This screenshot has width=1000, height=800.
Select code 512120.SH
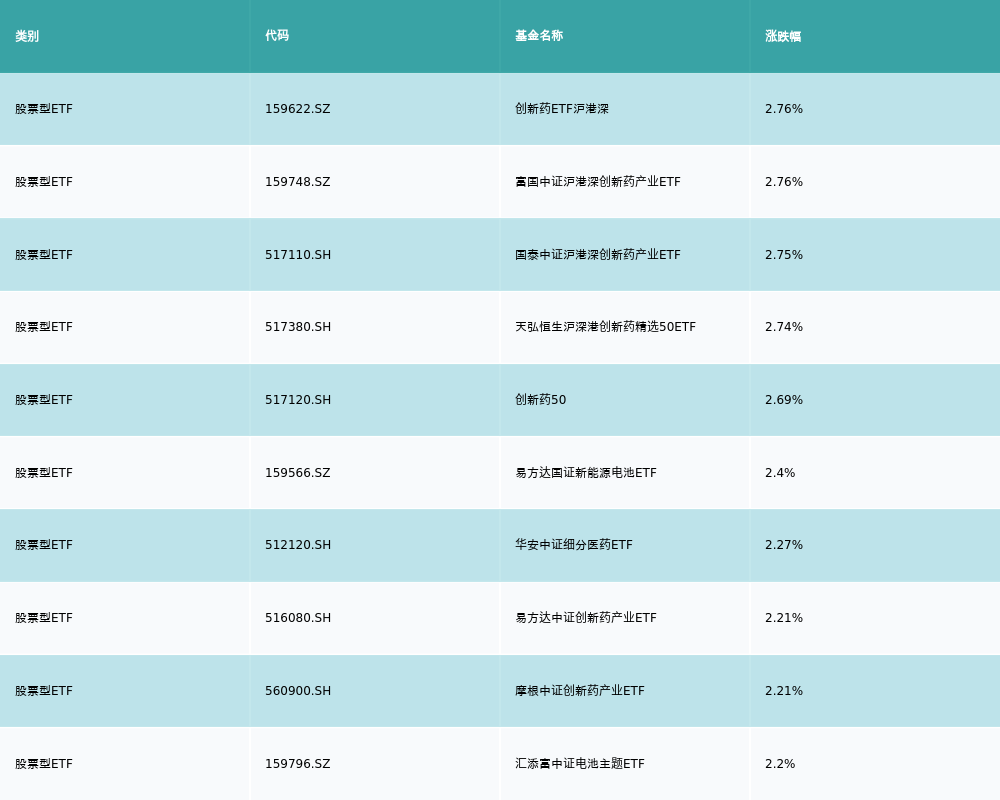298,545
